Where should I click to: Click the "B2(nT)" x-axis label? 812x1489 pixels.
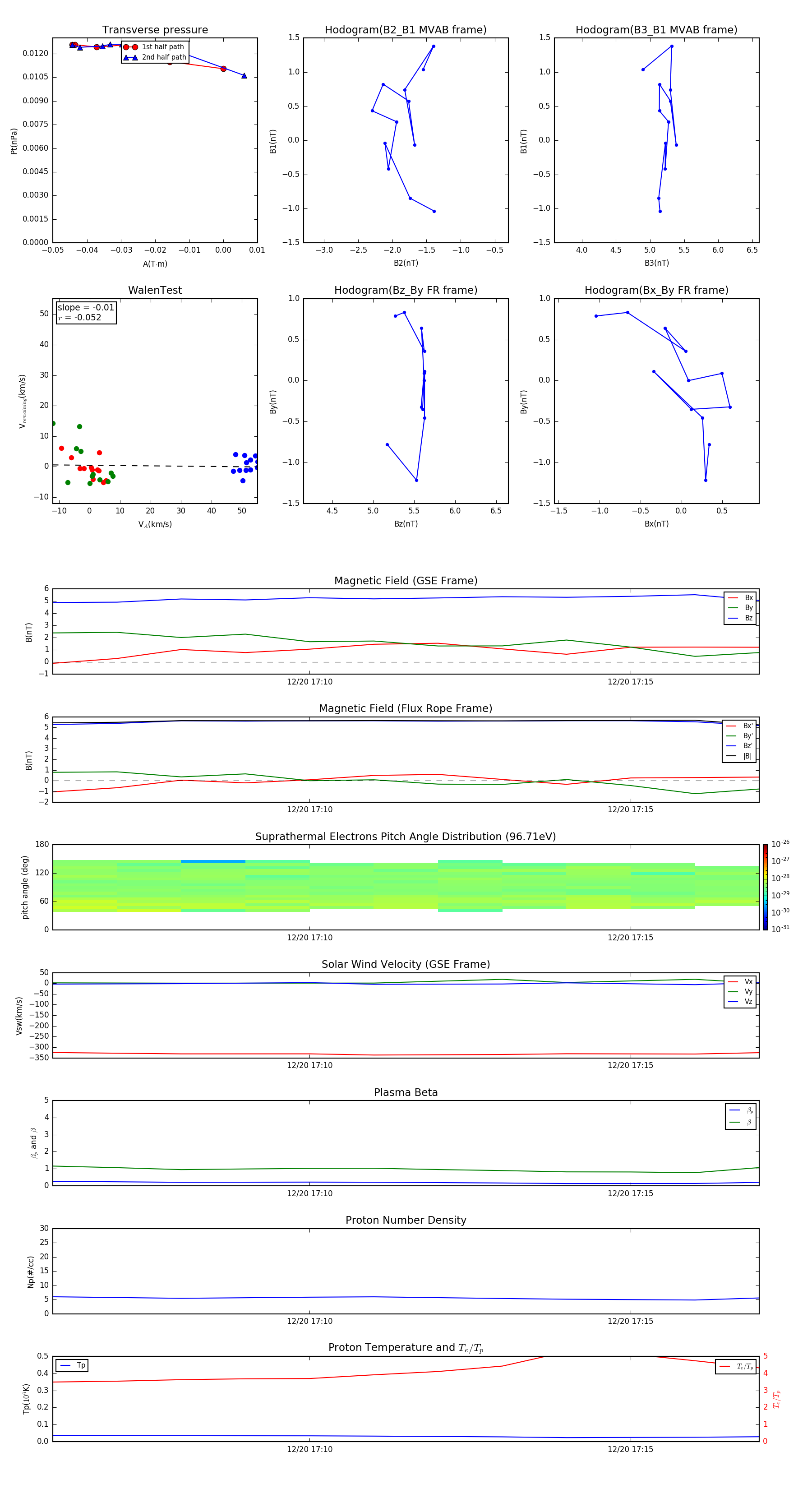coord(406,263)
